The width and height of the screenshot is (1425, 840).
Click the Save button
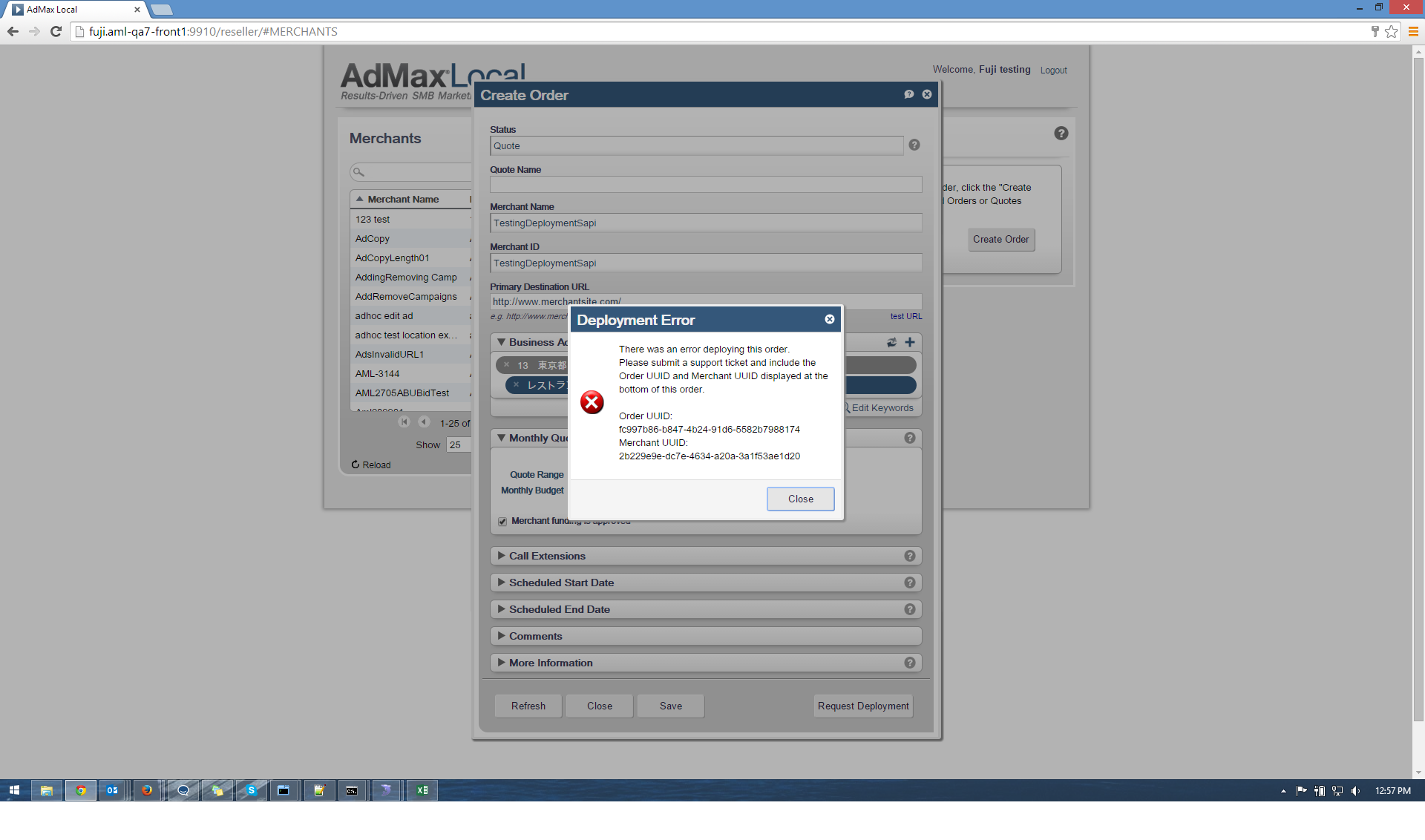pos(671,706)
